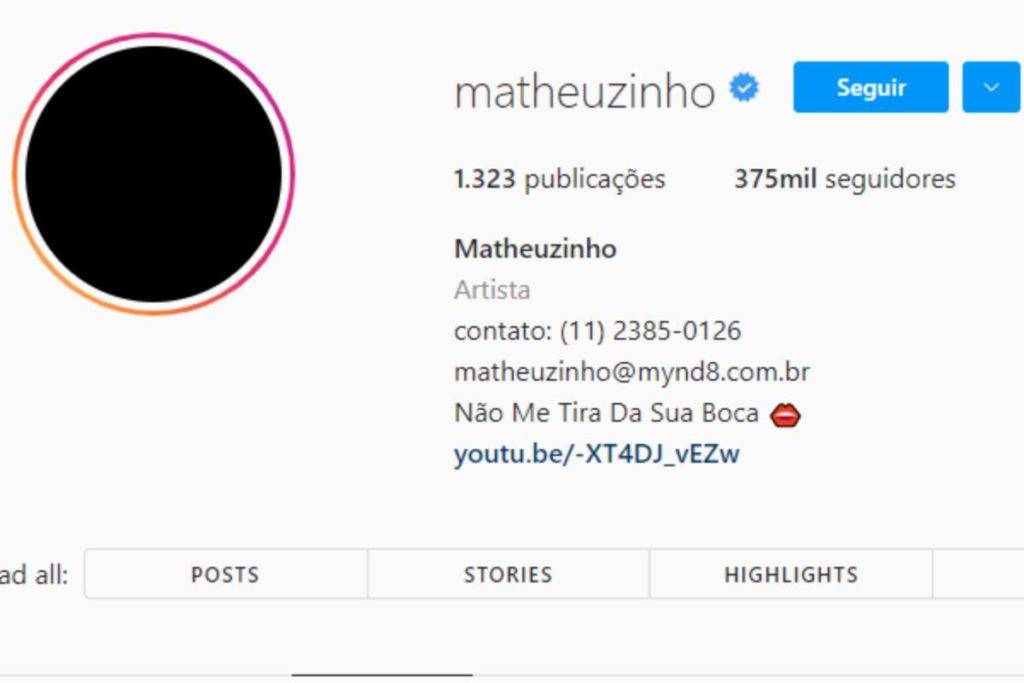1024x683 pixels.
Task: Select the STORIES tab
Action: [508, 574]
